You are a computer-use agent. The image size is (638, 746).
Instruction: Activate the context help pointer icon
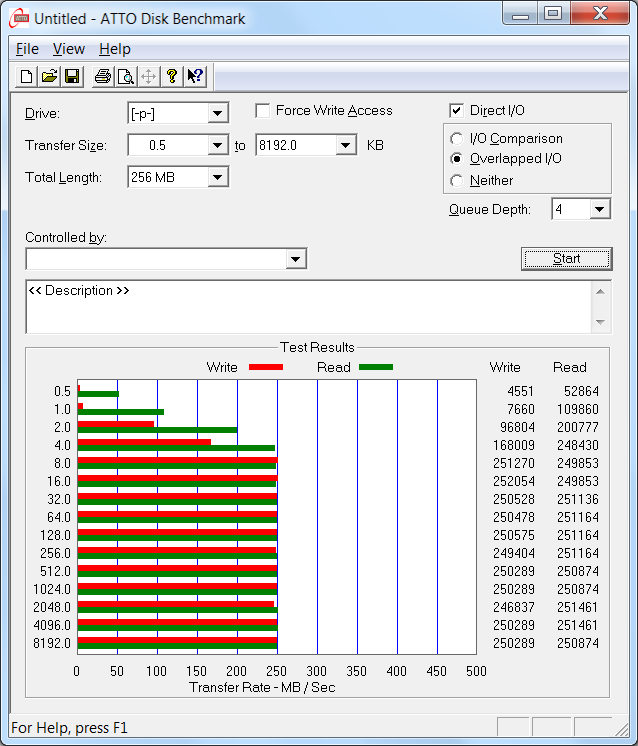tap(195, 76)
